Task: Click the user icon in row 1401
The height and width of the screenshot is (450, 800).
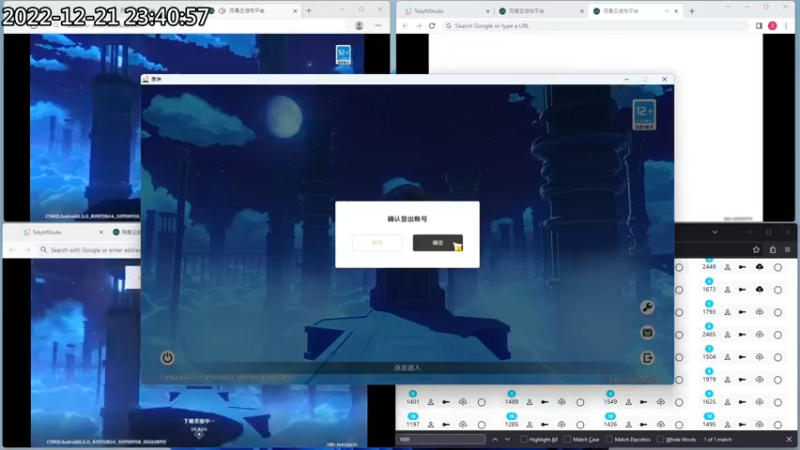Action: coord(431,402)
